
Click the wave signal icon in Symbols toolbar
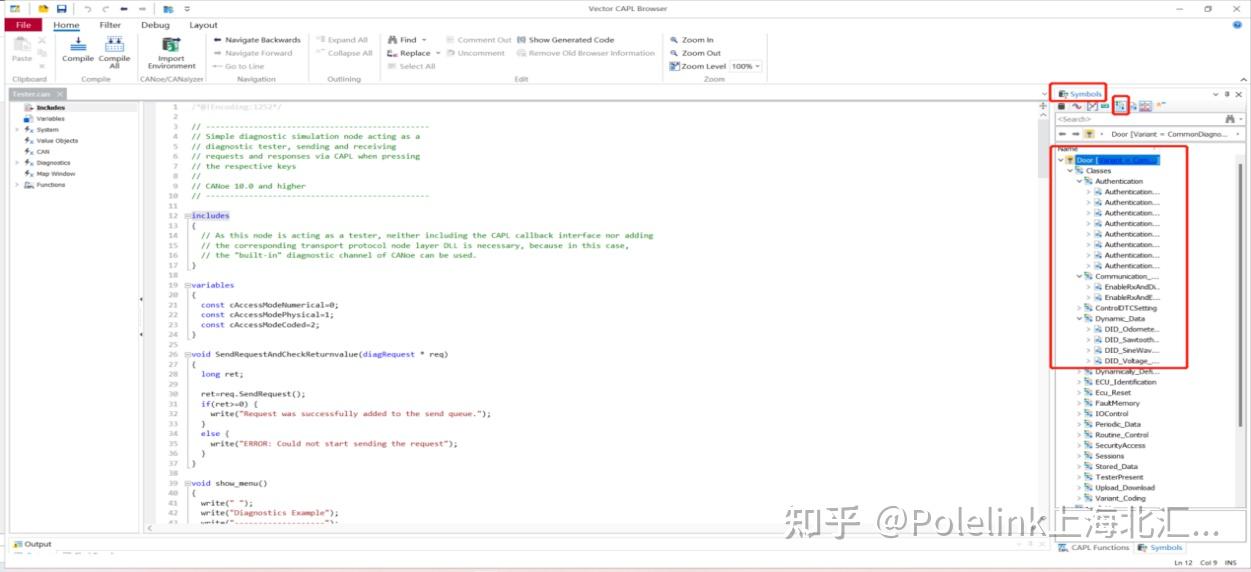[1076, 106]
